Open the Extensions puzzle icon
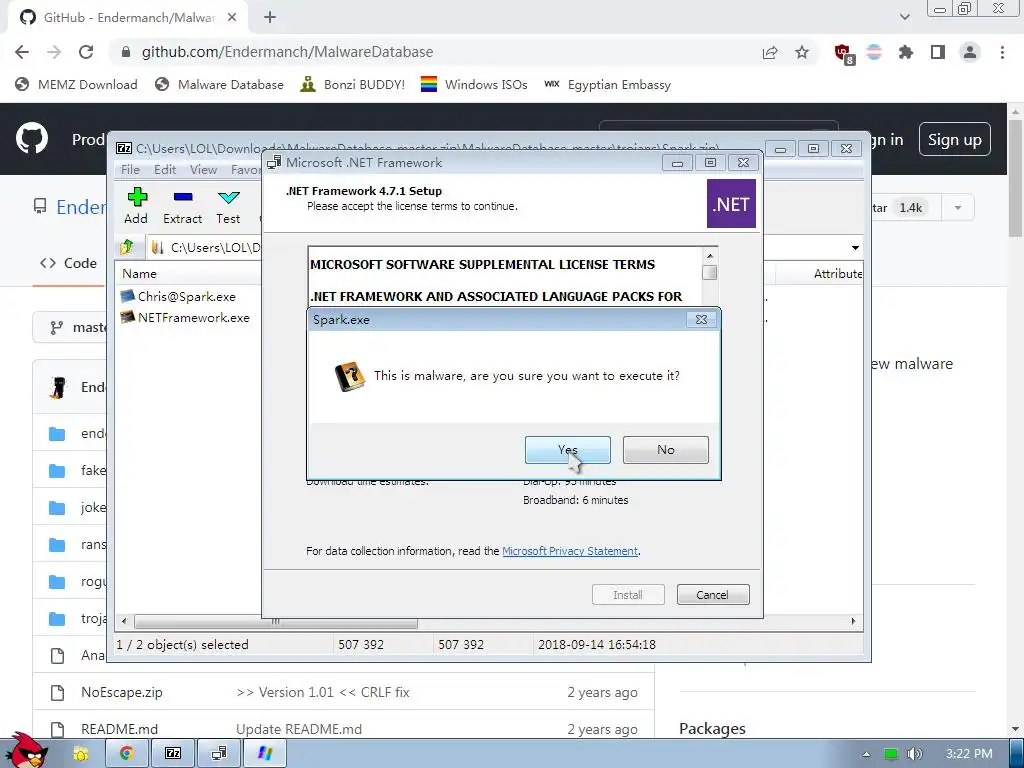Viewport: 1024px width, 768px height. click(x=906, y=52)
